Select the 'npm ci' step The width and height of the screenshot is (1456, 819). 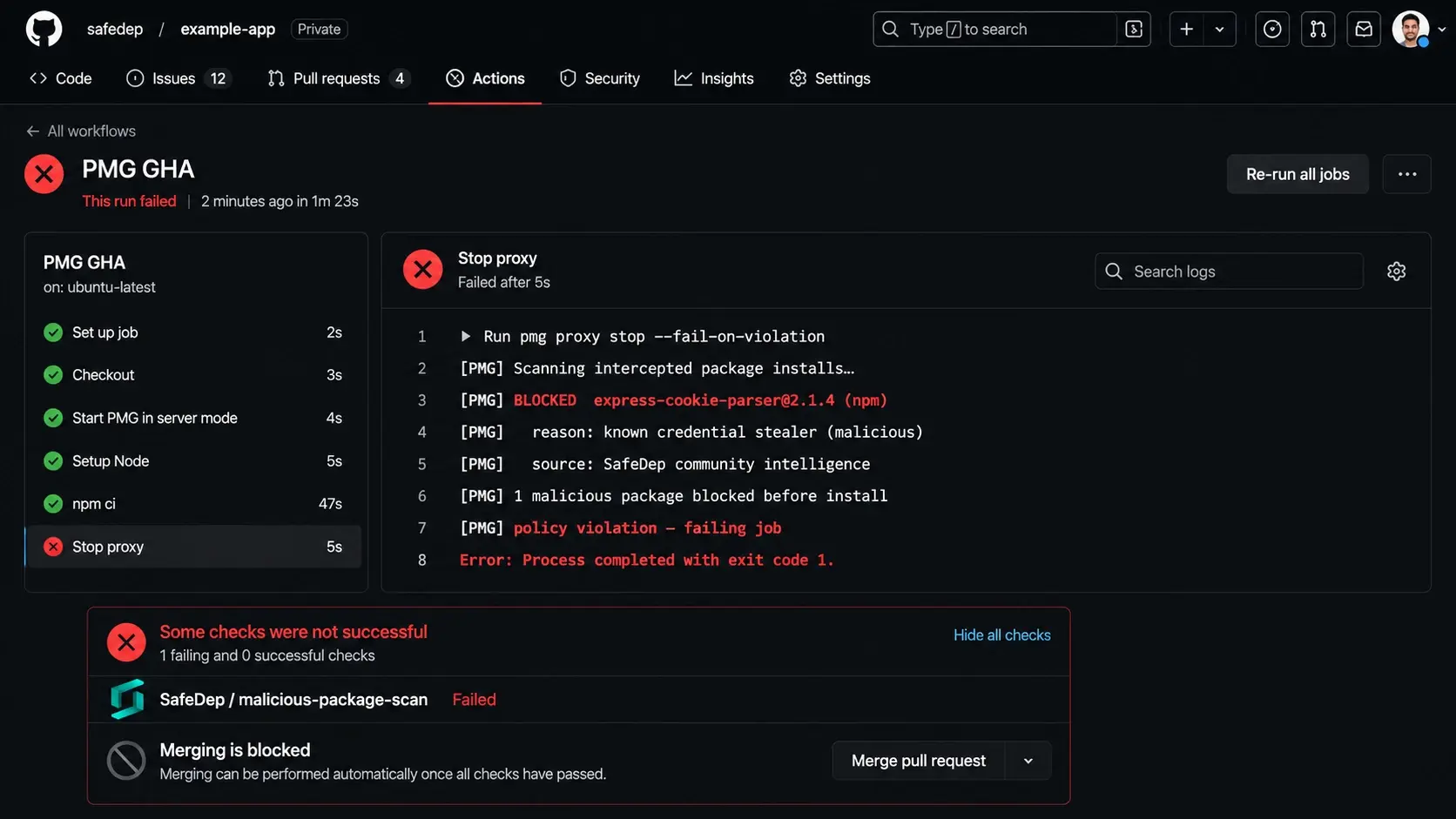coord(192,503)
